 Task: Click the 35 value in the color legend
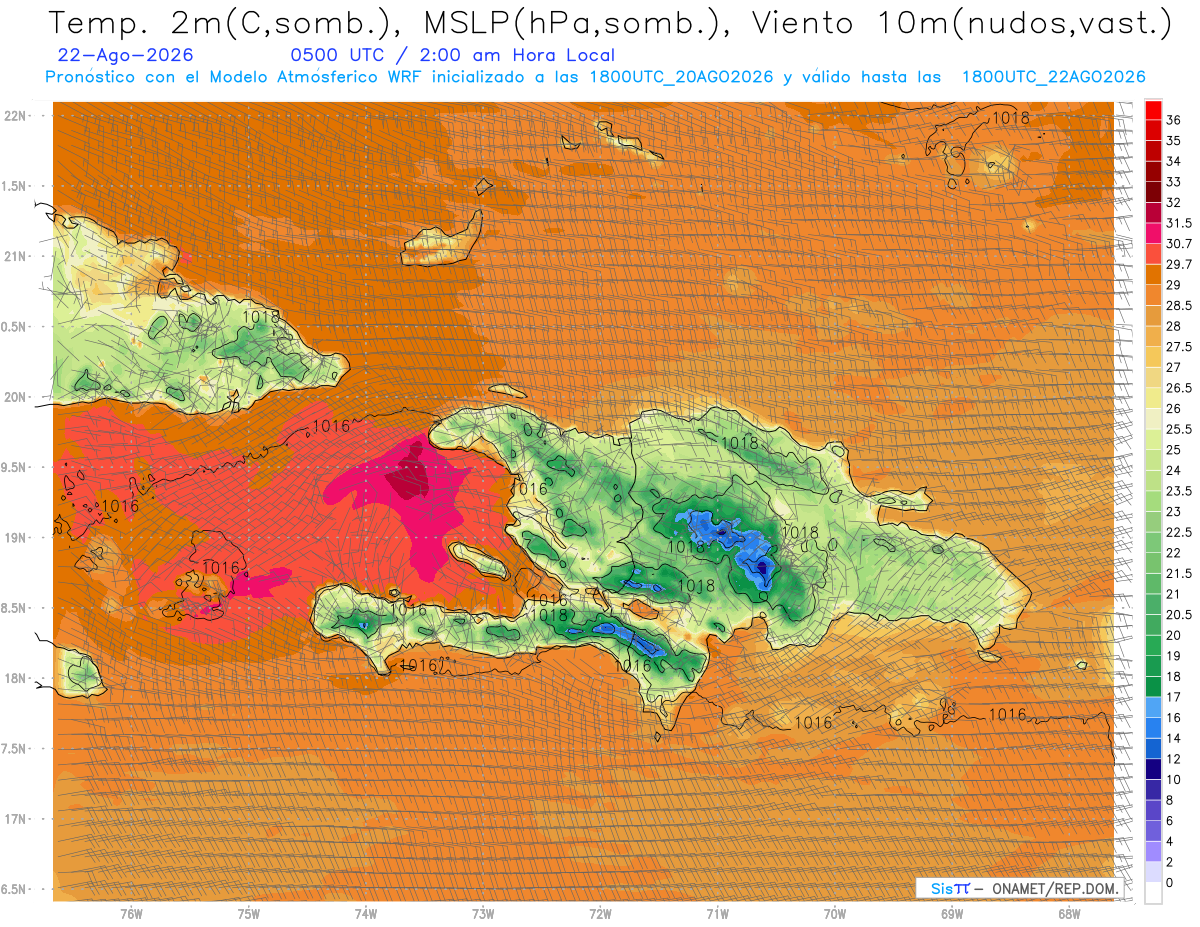pos(1174,141)
